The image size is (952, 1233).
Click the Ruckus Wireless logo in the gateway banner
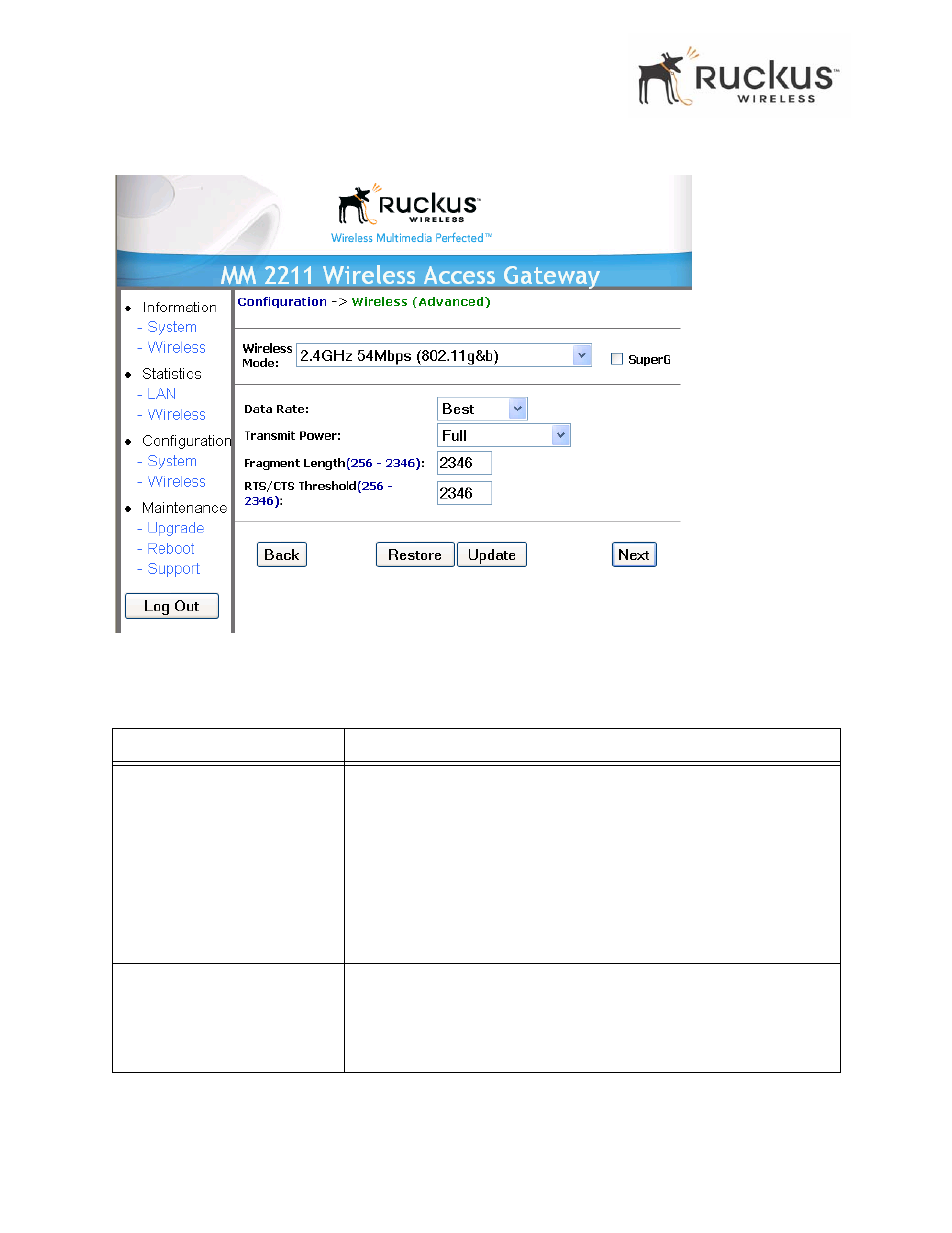tap(409, 204)
